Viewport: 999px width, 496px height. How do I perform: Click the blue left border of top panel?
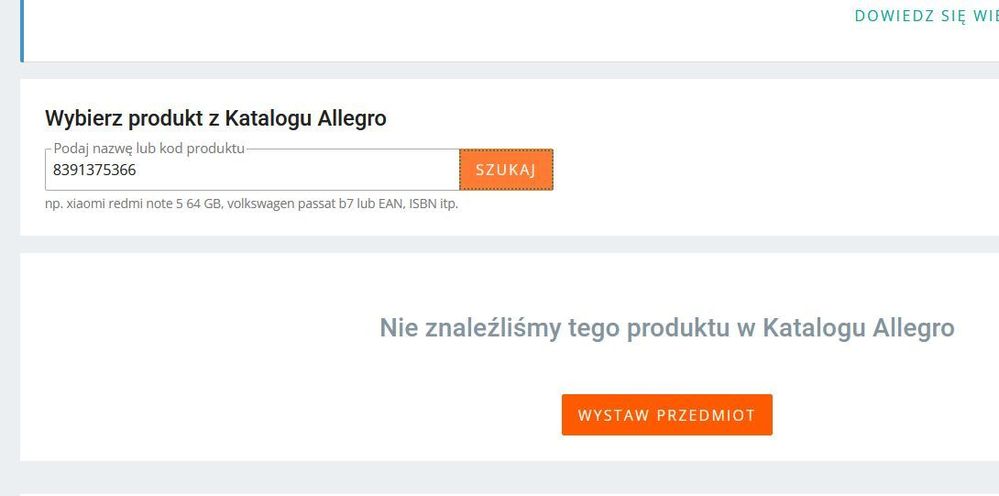point(21,30)
